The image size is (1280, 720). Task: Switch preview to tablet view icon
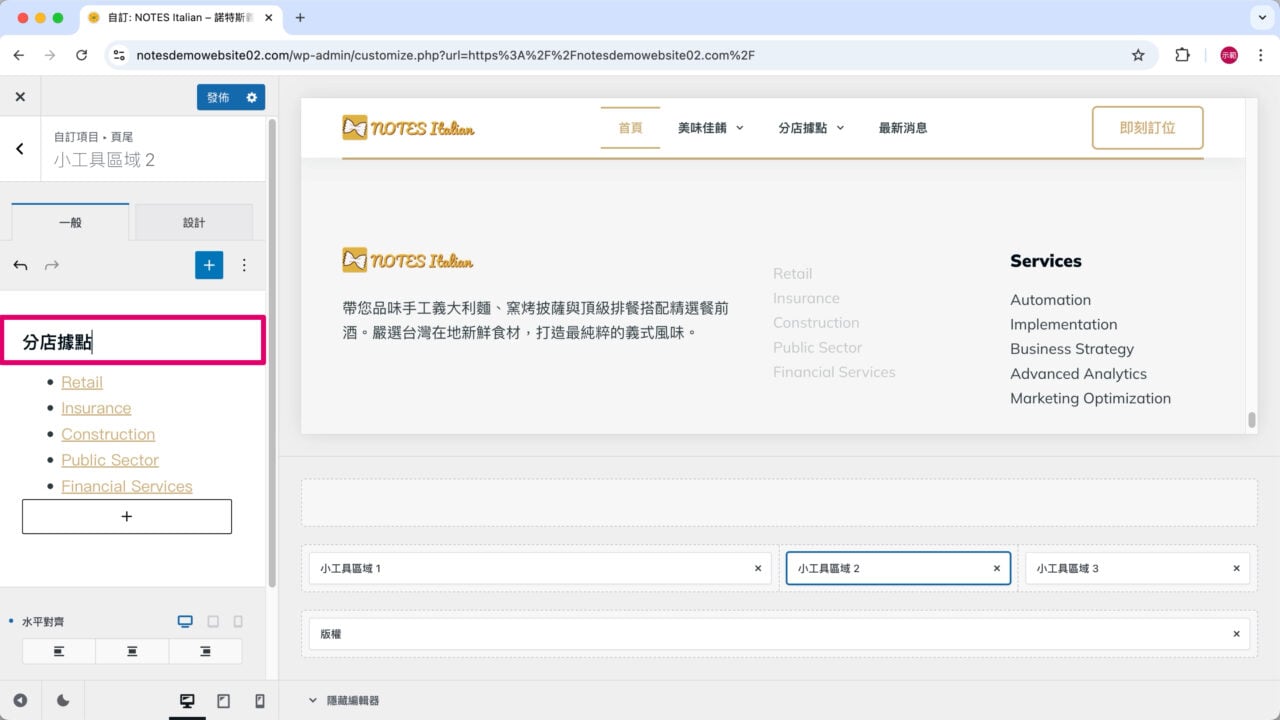tap(223, 700)
